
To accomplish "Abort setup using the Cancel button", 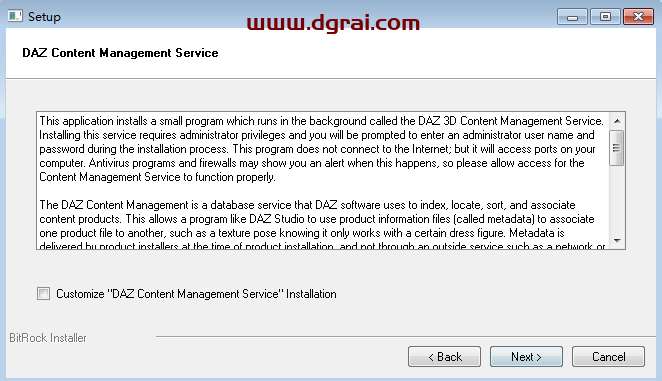I will 608,357.
